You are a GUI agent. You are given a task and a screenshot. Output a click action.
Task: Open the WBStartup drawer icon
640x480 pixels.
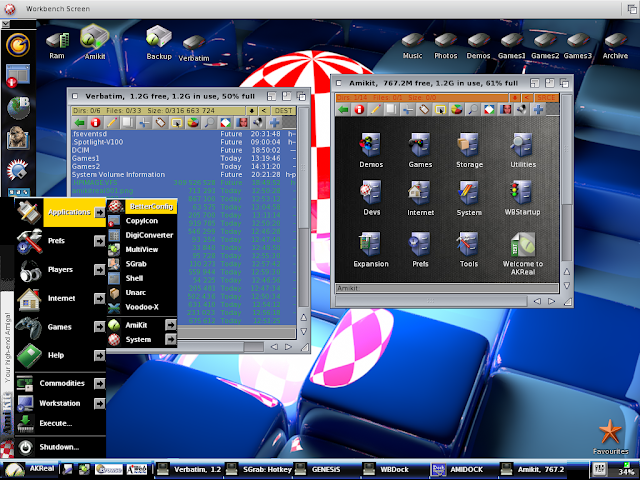(522, 198)
